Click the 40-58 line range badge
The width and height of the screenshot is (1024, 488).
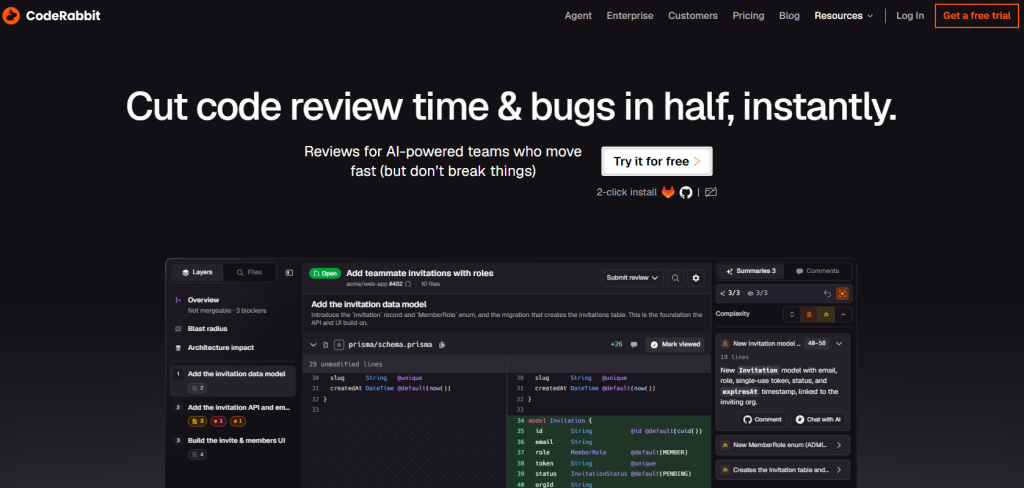tap(817, 343)
